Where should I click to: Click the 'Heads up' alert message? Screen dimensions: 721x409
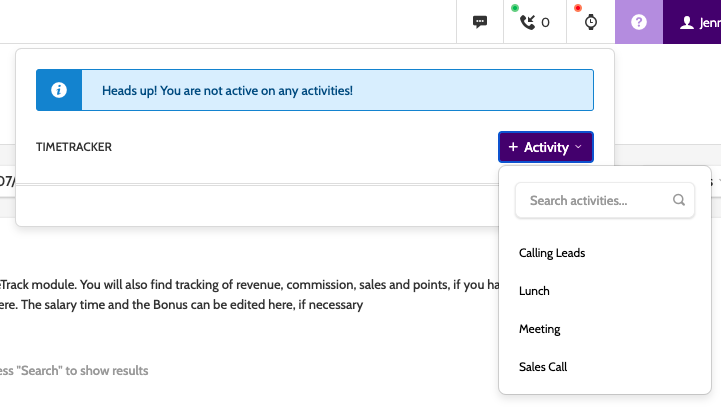227,90
